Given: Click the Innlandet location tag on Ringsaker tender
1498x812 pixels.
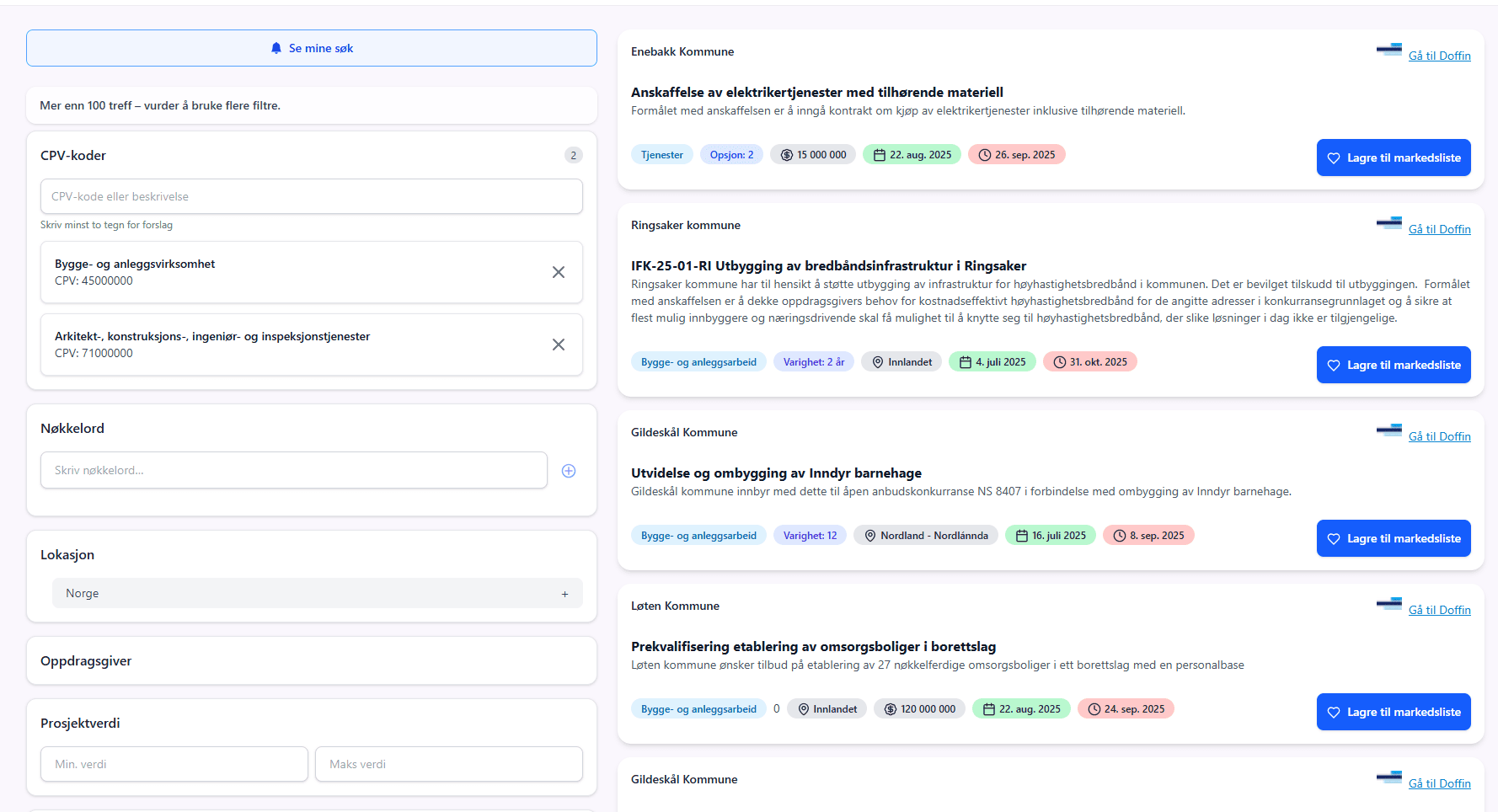Looking at the screenshot, I should [x=901, y=362].
